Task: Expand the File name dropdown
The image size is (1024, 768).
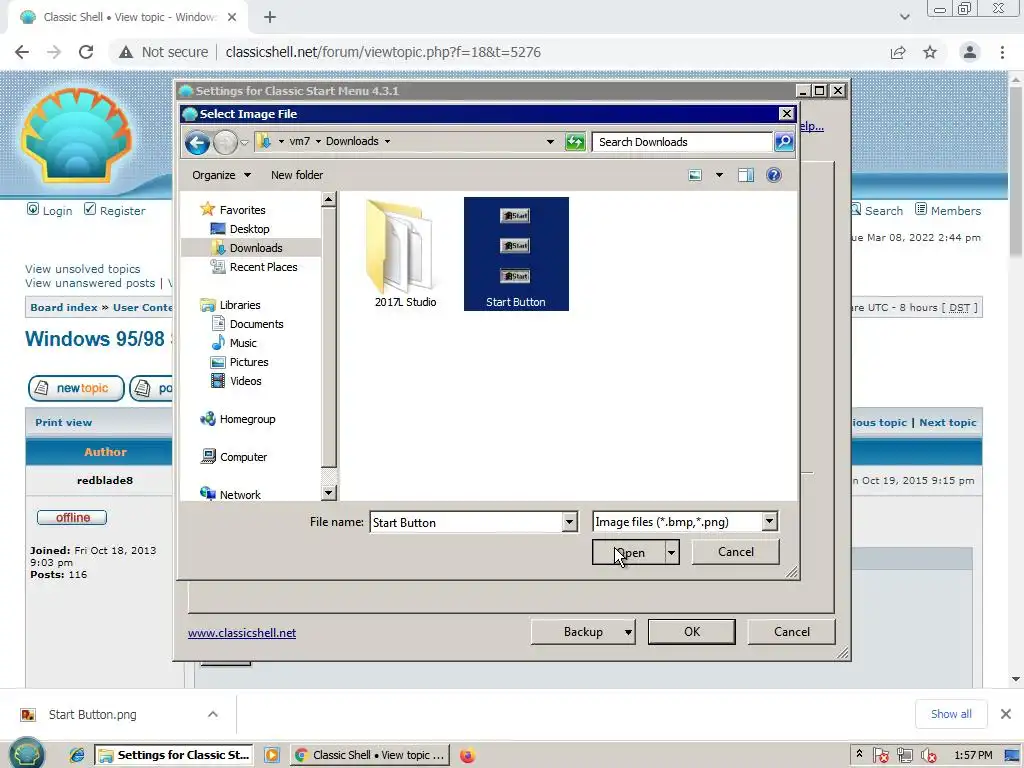Action: click(569, 522)
